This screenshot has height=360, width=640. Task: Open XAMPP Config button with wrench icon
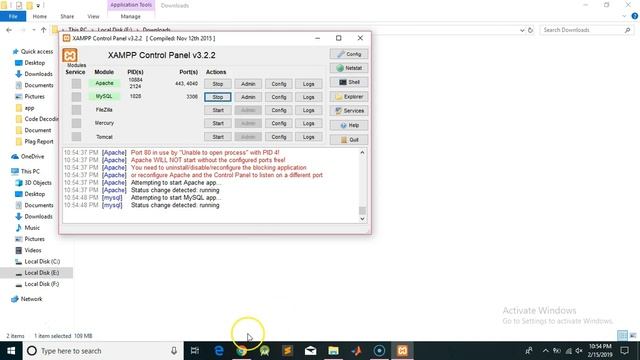click(349, 54)
